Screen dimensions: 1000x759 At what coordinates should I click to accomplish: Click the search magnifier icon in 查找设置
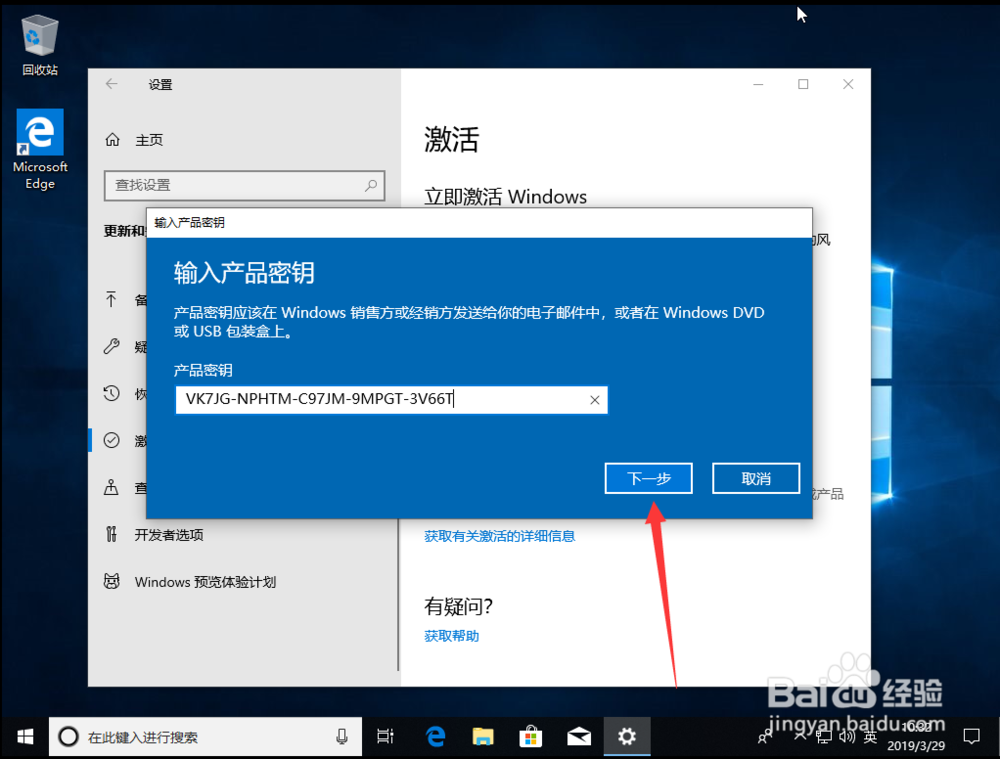371,185
